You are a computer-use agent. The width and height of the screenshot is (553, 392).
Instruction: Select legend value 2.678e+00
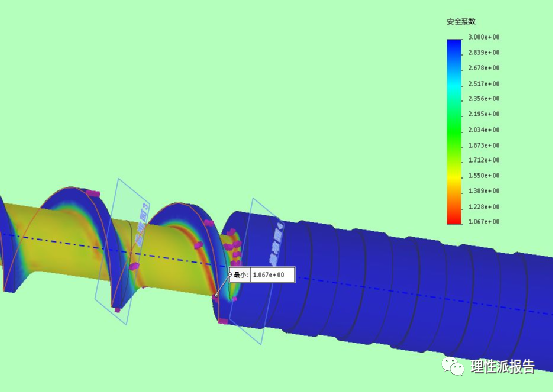[x=484, y=68]
